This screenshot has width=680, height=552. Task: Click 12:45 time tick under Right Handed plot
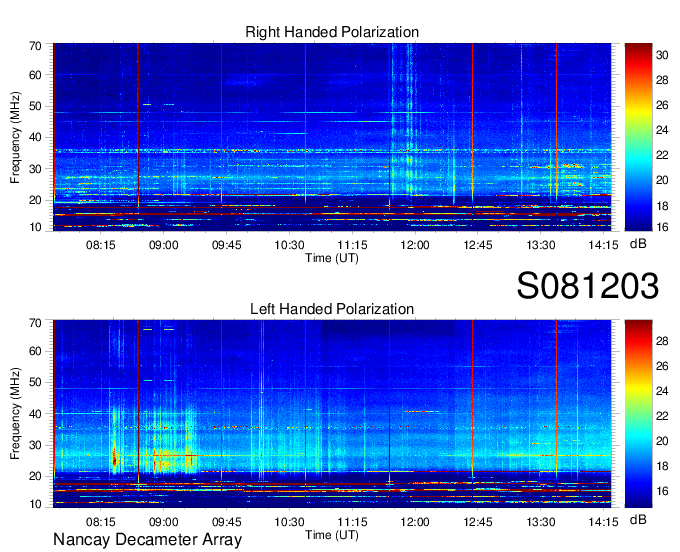point(478,245)
